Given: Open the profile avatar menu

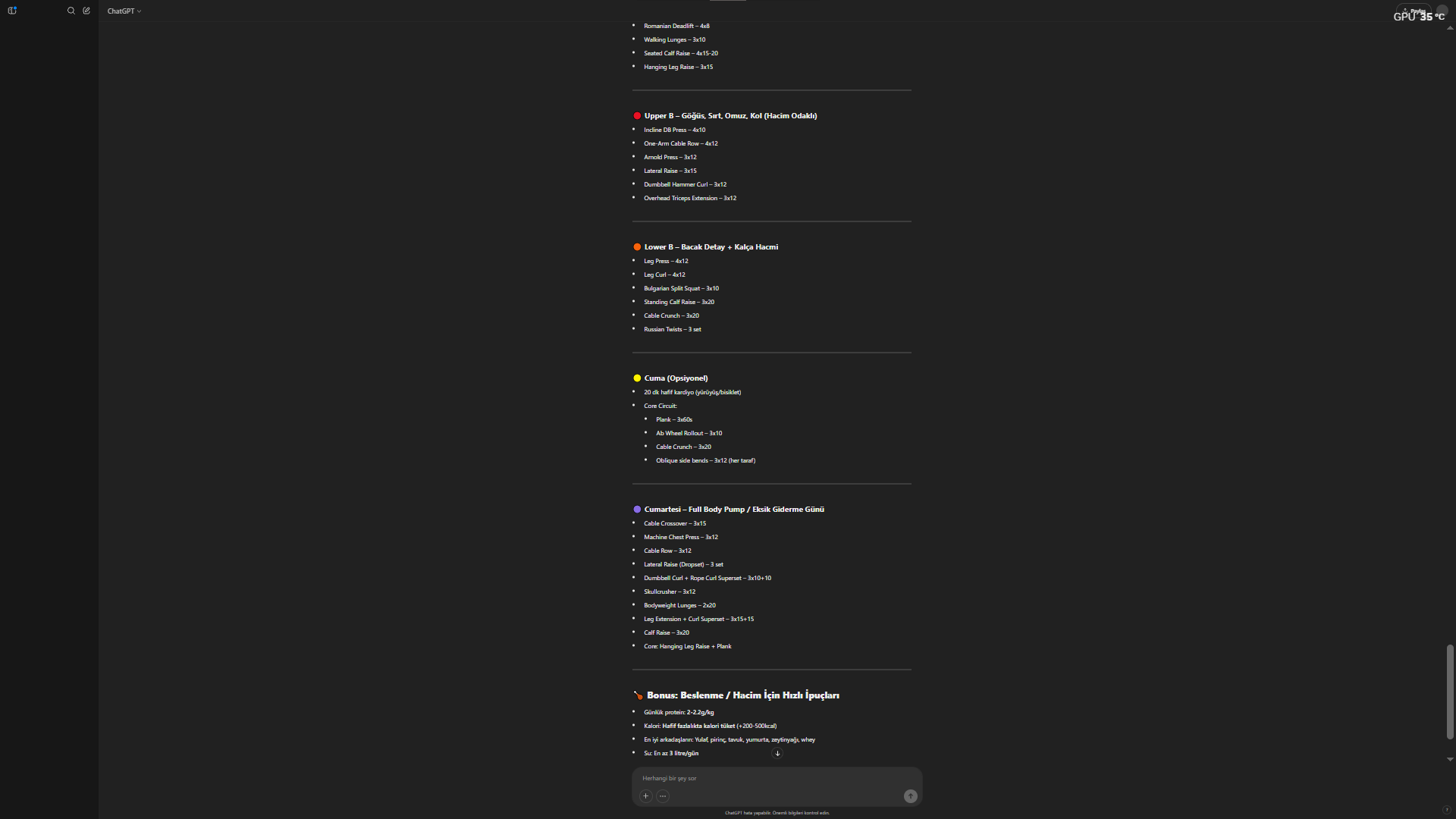Looking at the screenshot, I should click(x=1442, y=11).
